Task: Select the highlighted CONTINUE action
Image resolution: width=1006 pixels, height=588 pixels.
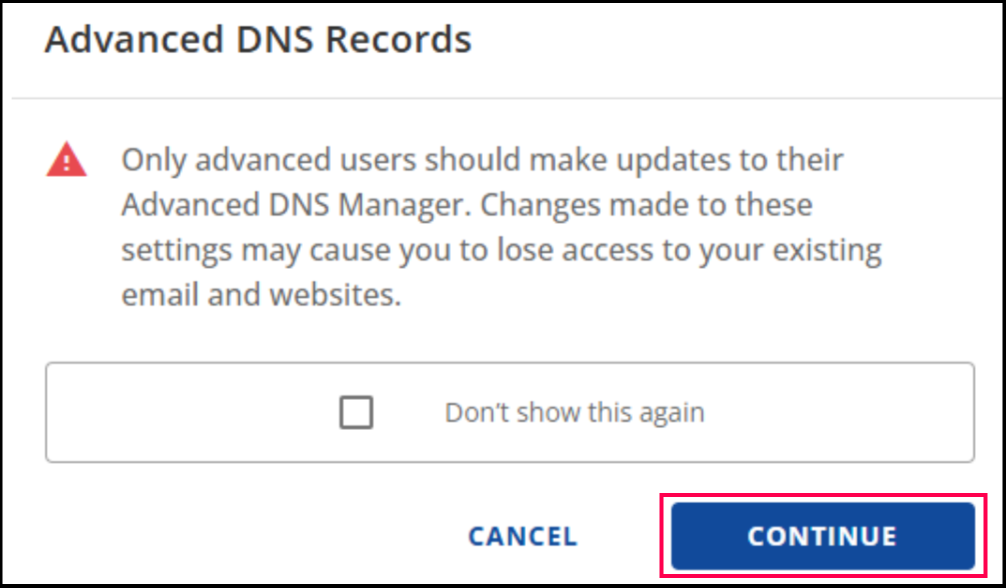Action: pyautogui.click(x=821, y=536)
